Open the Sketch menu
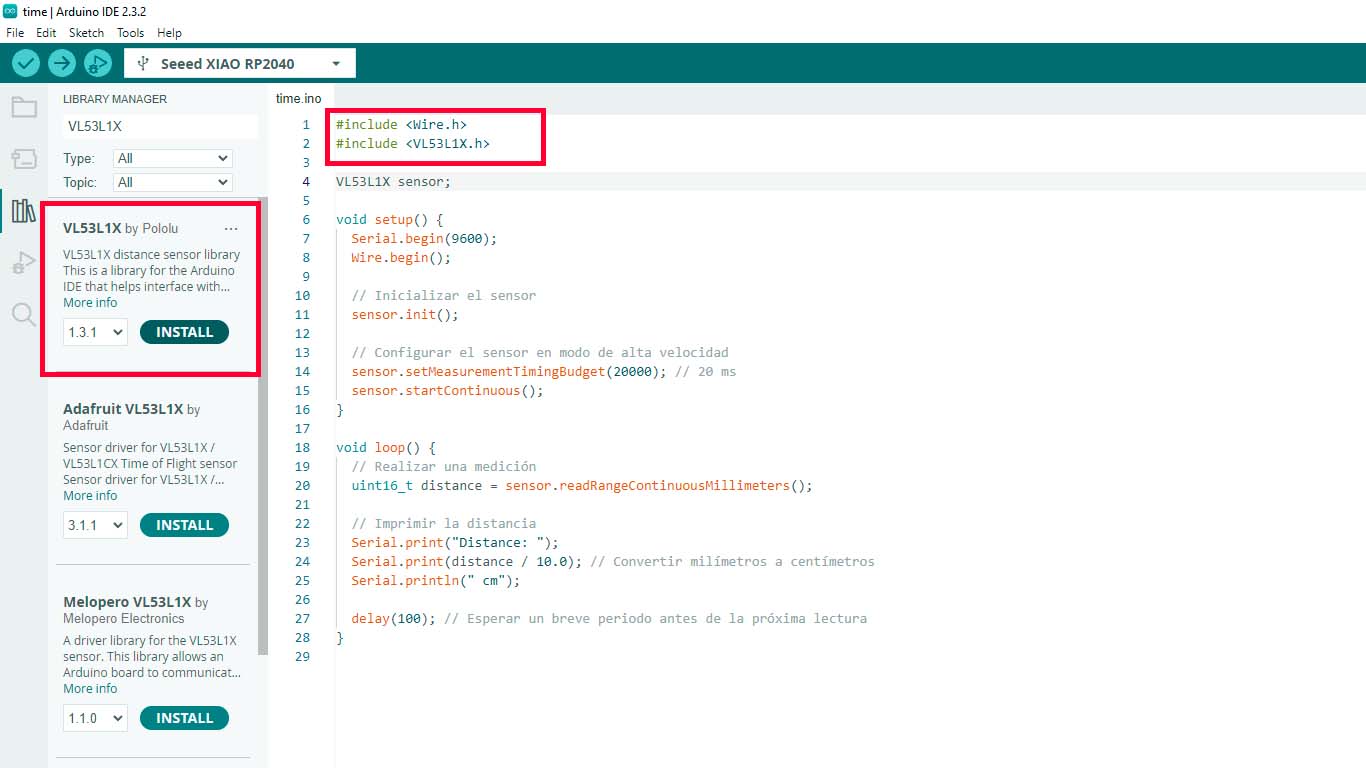The width and height of the screenshot is (1366, 768). click(x=86, y=33)
